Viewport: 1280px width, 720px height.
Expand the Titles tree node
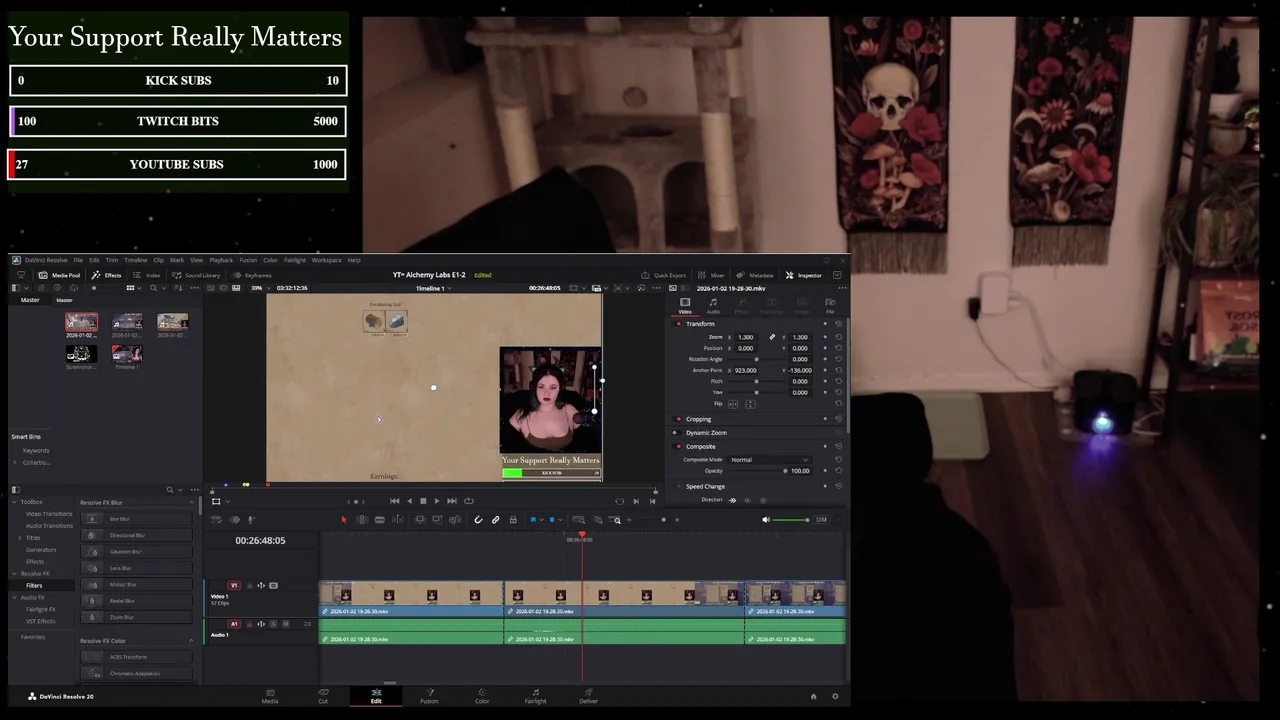click(x=19, y=538)
